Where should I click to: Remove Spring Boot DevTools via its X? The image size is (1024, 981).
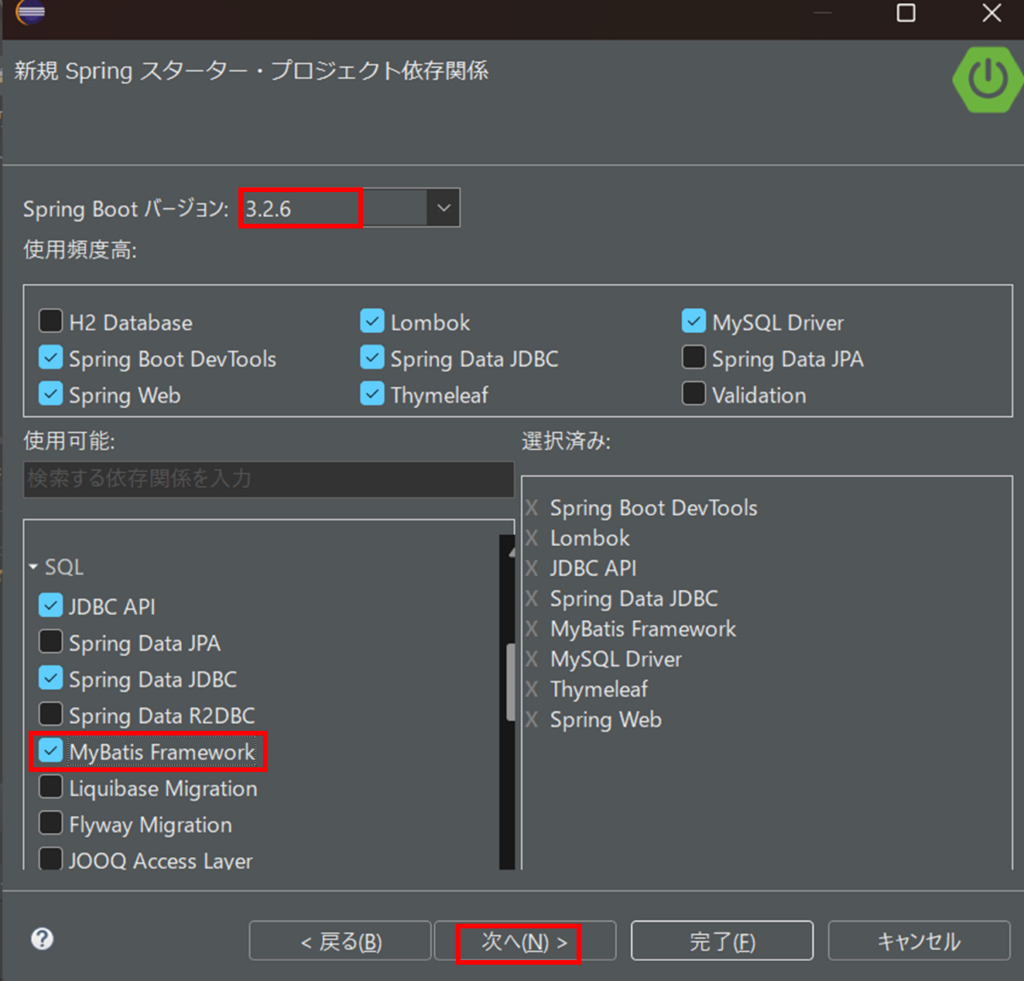(x=532, y=507)
